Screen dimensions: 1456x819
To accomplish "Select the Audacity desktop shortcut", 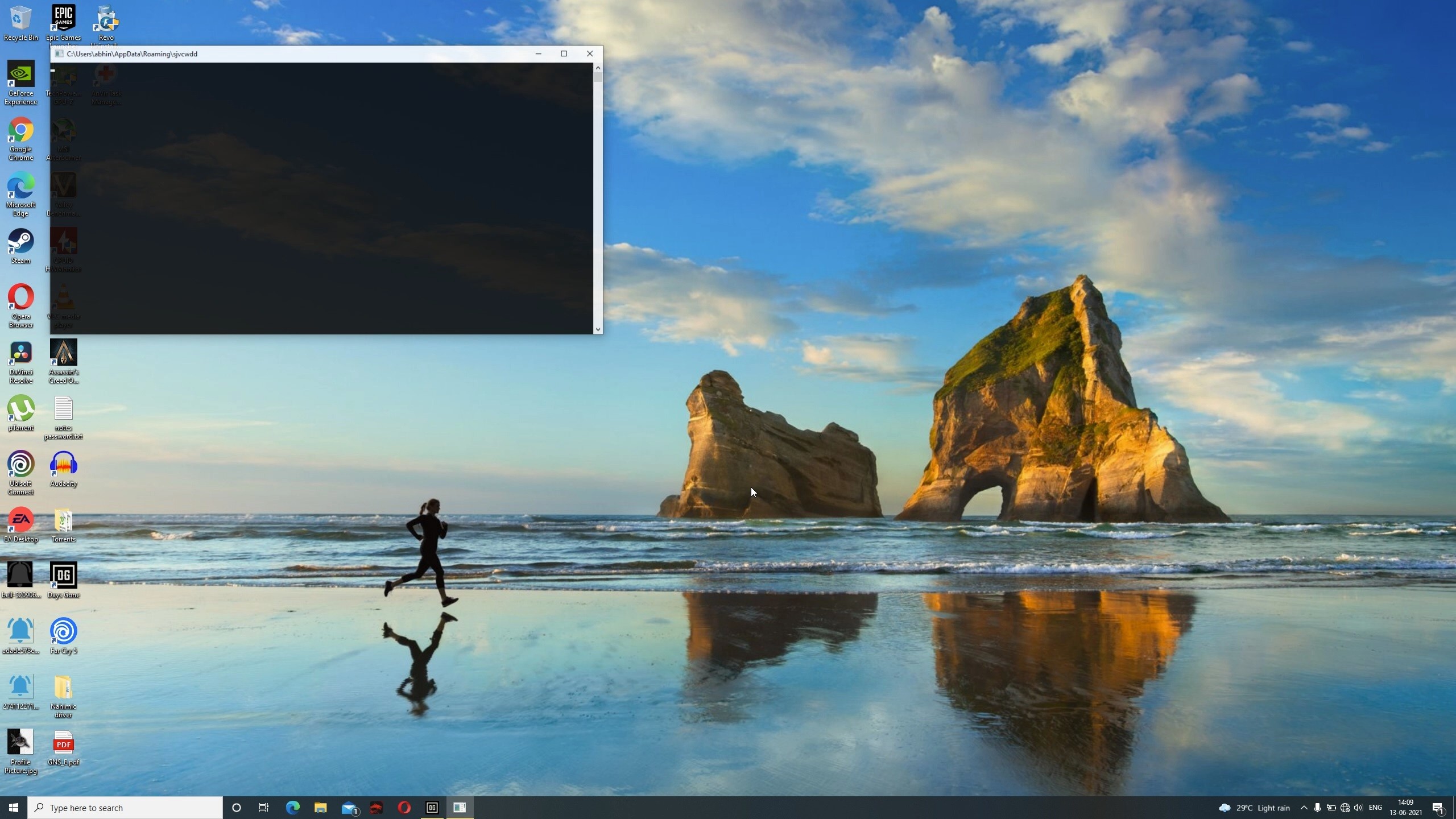I will 63,469.
